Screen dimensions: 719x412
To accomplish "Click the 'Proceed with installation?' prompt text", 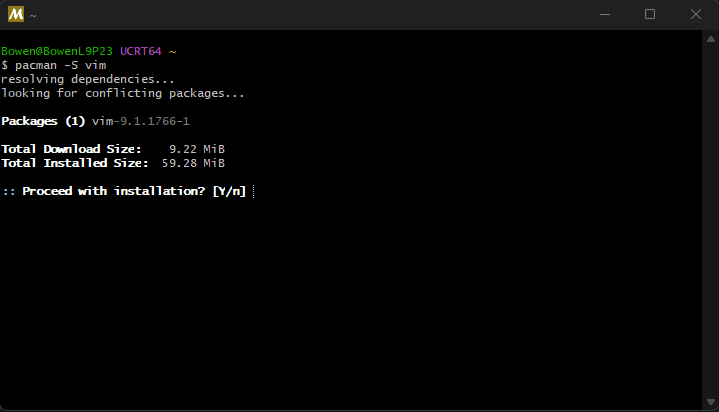I will [114, 191].
